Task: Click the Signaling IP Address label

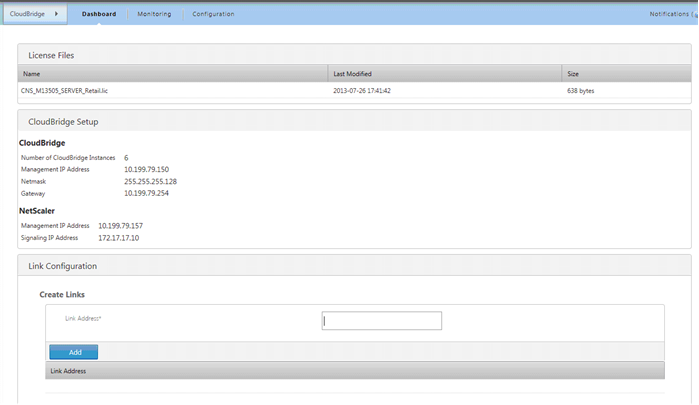Action: (49, 238)
